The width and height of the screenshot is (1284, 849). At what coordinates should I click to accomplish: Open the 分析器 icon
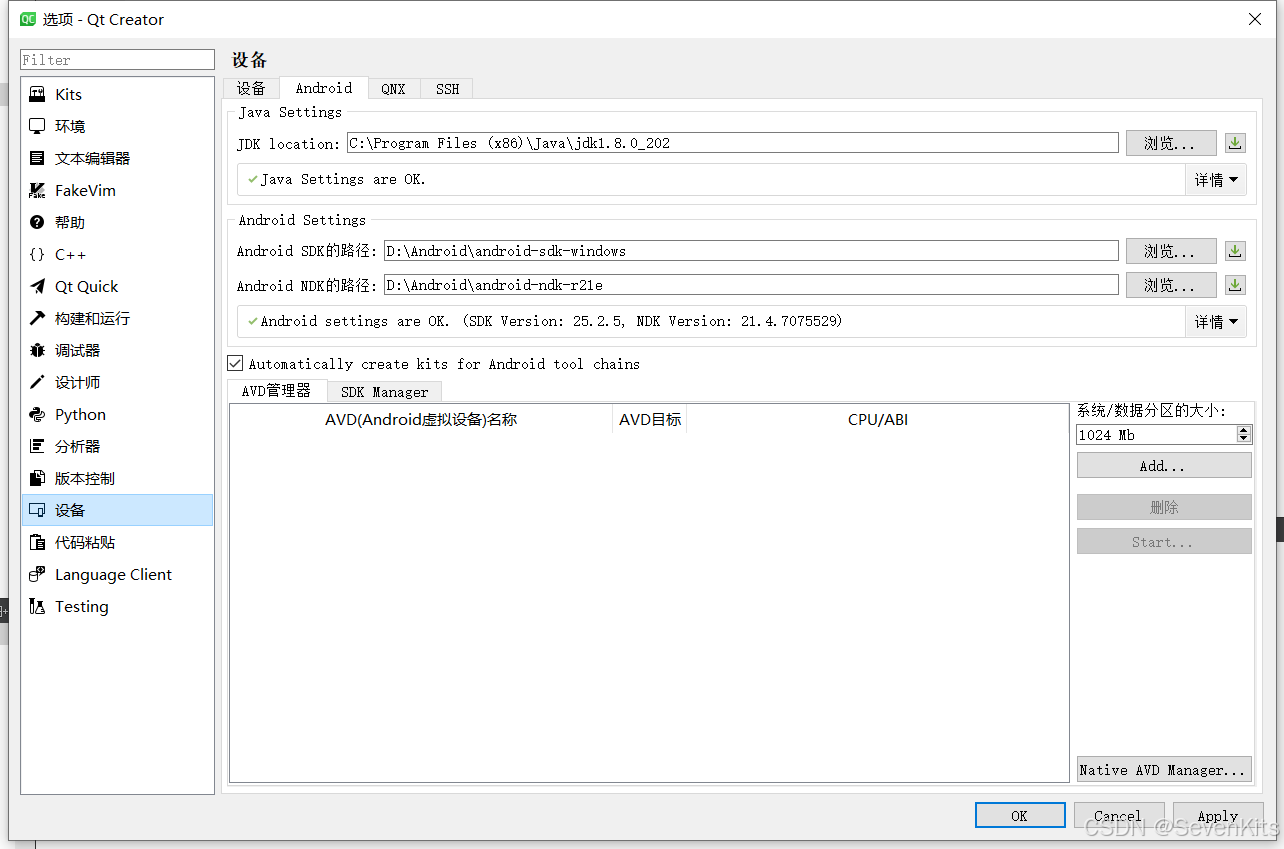pos(37,446)
